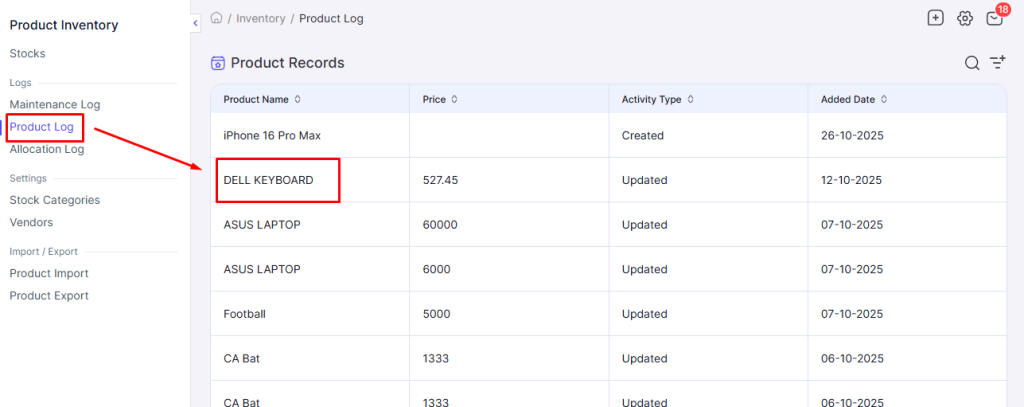Click the search magnifier icon

coord(971,63)
